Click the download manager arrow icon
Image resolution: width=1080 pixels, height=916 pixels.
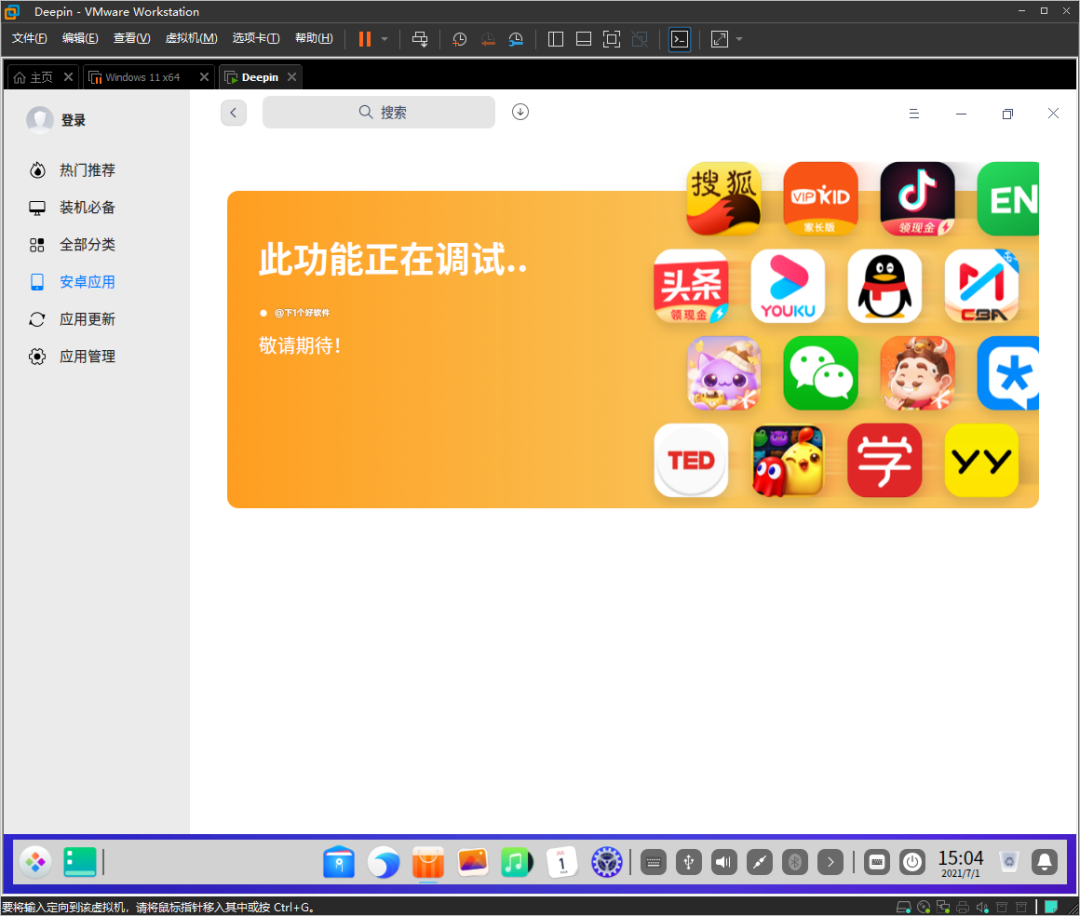point(520,112)
